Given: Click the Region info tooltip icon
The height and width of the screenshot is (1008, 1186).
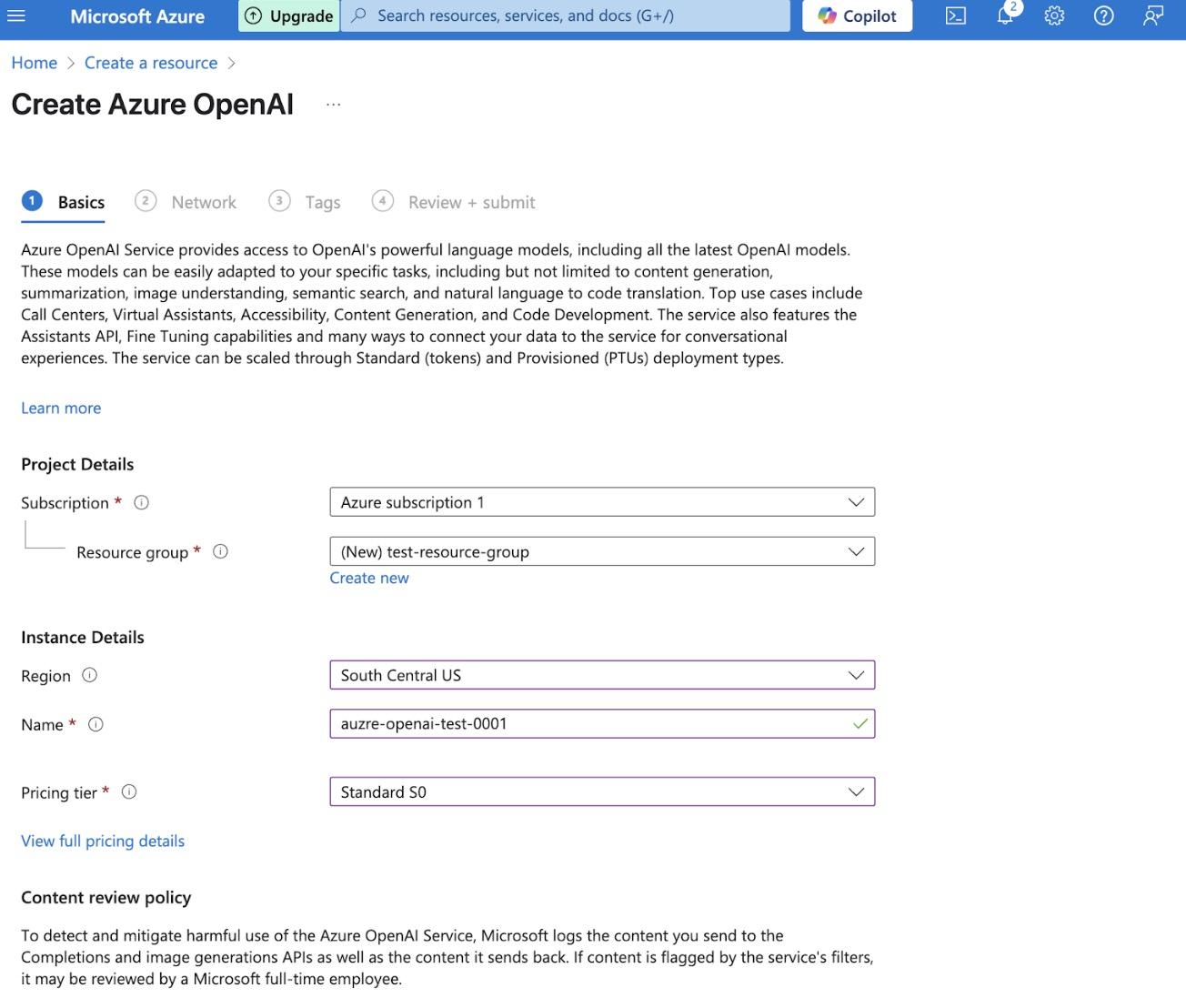Looking at the screenshot, I should coord(88,675).
